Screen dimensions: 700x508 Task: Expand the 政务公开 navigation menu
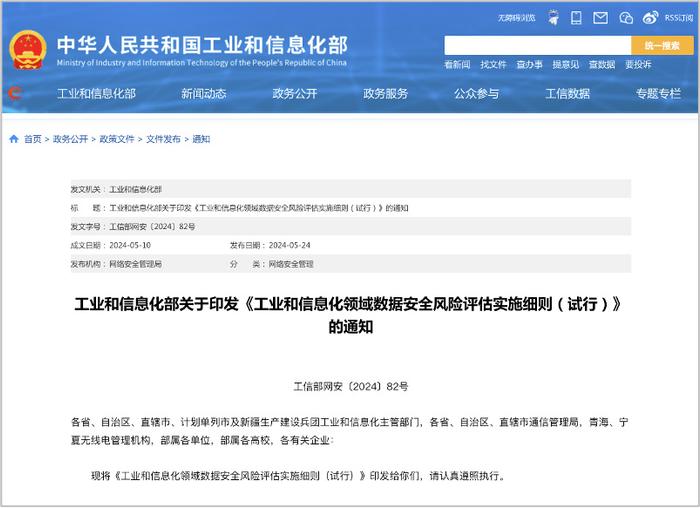[294, 94]
